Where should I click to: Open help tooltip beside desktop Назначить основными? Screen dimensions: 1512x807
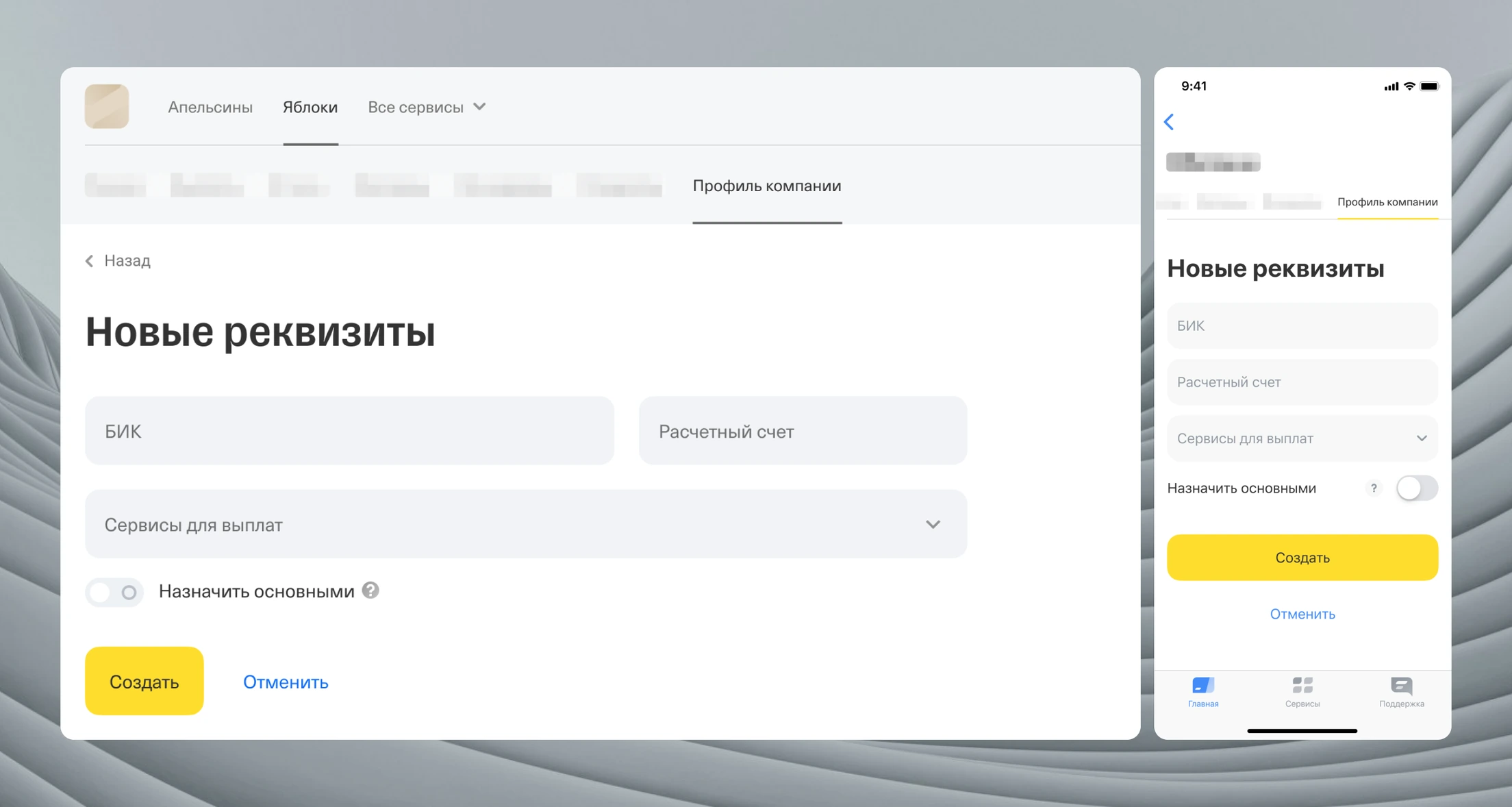tap(370, 591)
